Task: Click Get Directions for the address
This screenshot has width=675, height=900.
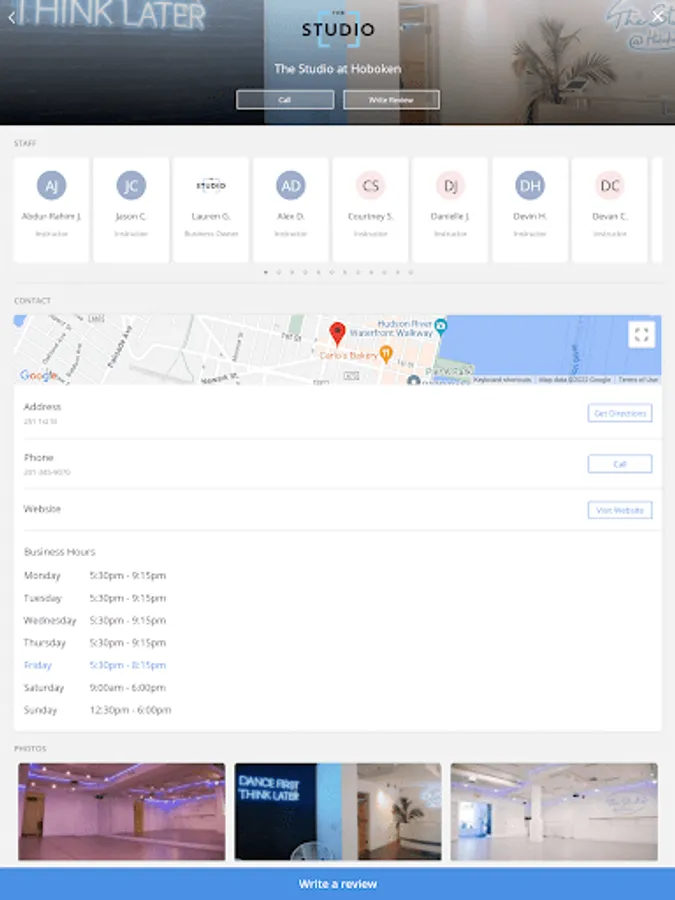Action: (x=620, y=413)
